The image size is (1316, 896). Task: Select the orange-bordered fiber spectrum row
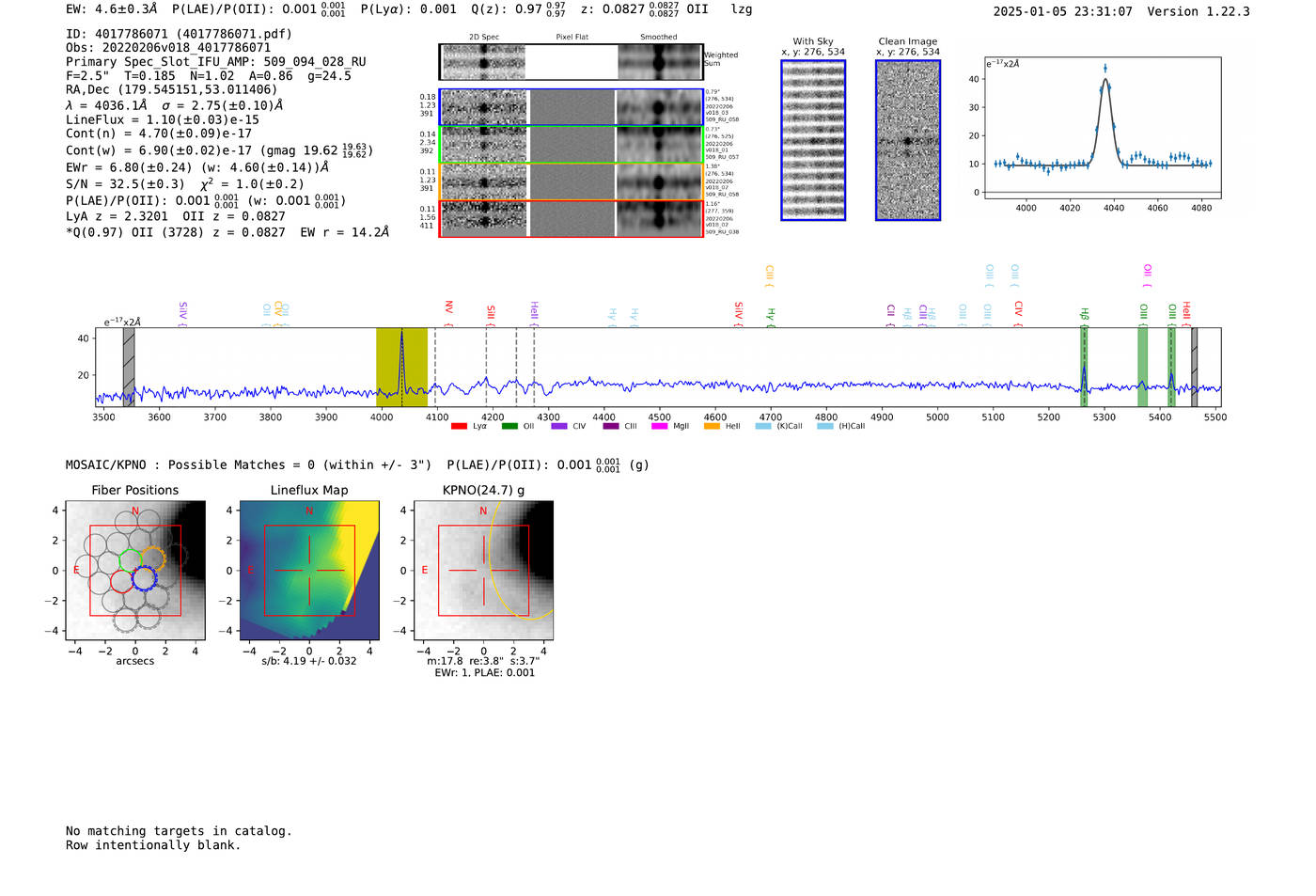[x=571, y=181]
